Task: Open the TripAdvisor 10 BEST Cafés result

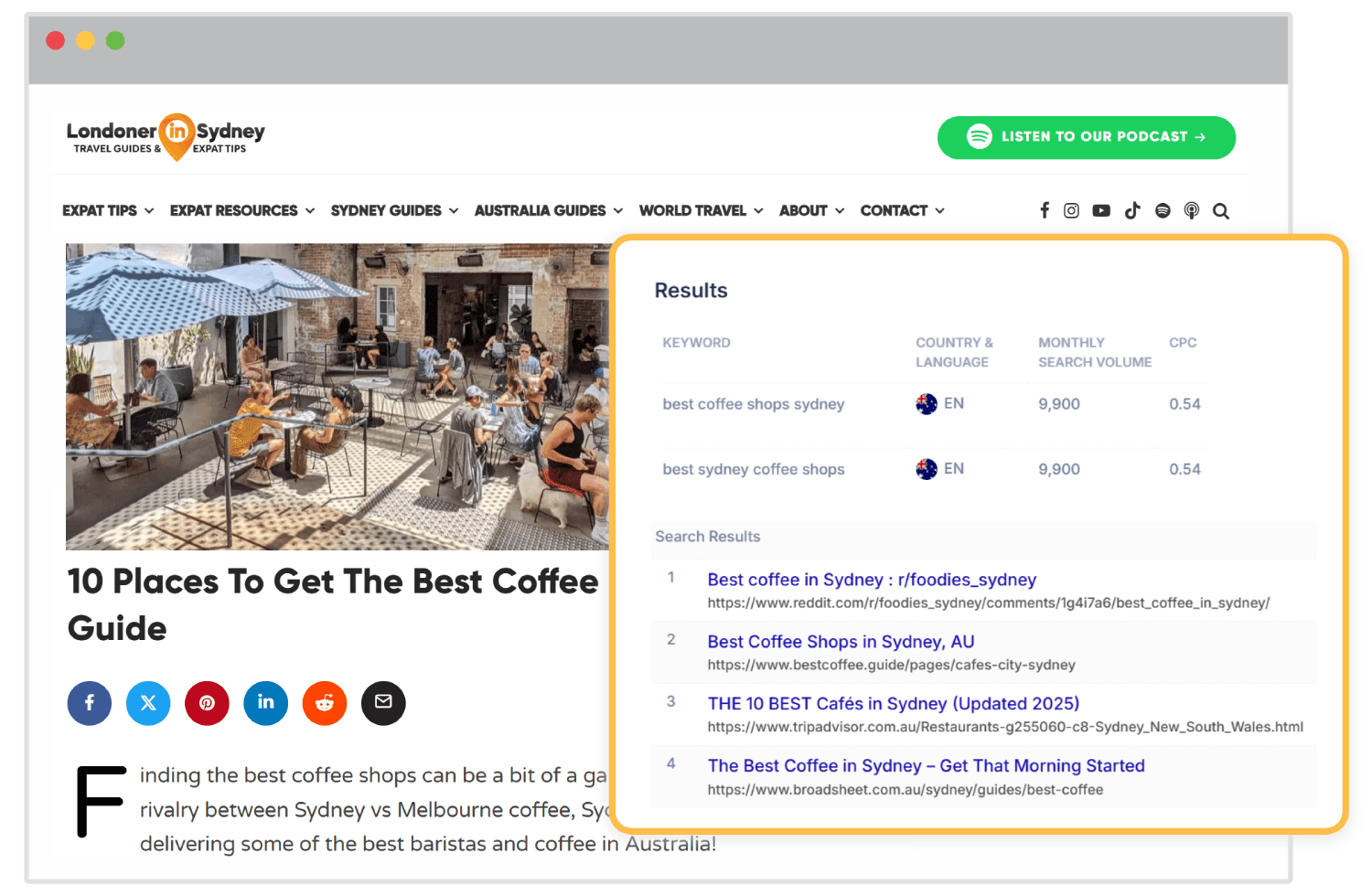Action: point(893,703)
